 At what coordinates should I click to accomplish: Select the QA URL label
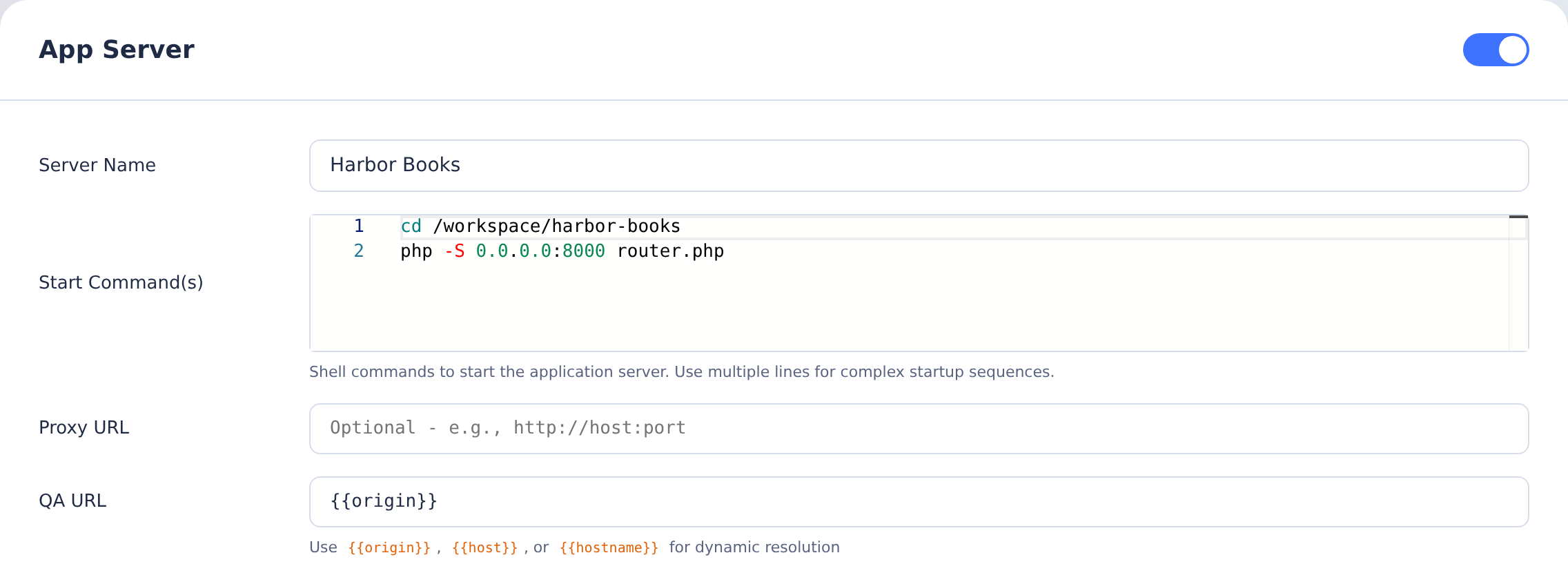72,501
